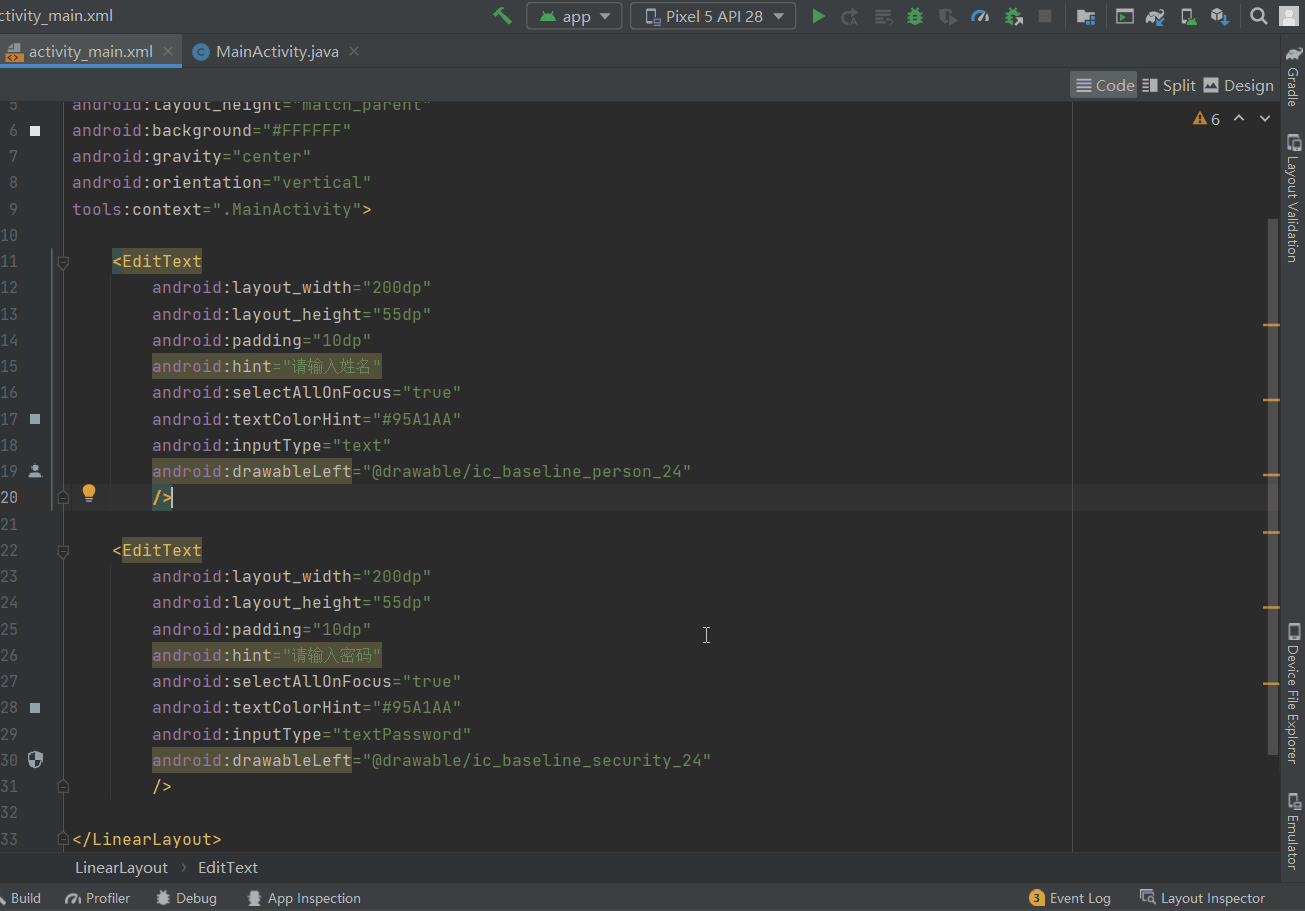1305x911 pixels.
Task: Click hint text "请输入姓名" on line 15
Action: (331, 366)
